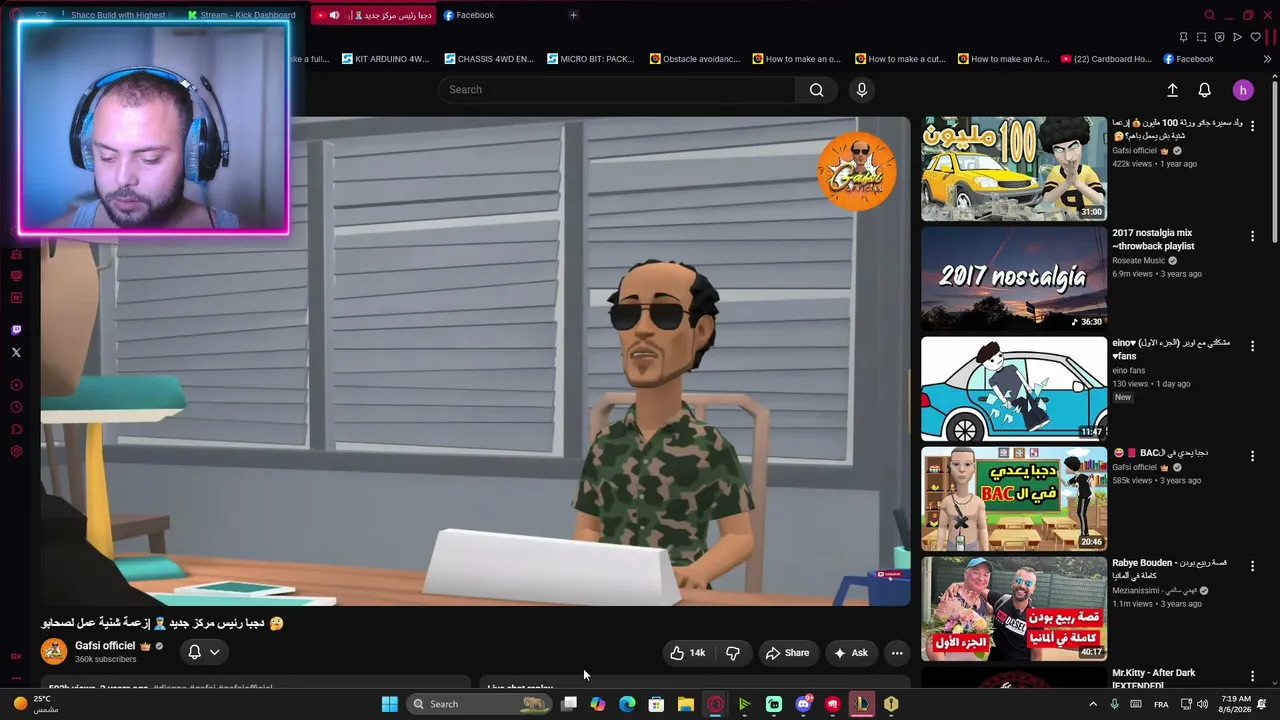
Task: Launch File Explorer from the taskbar
Action: point(686,704)
